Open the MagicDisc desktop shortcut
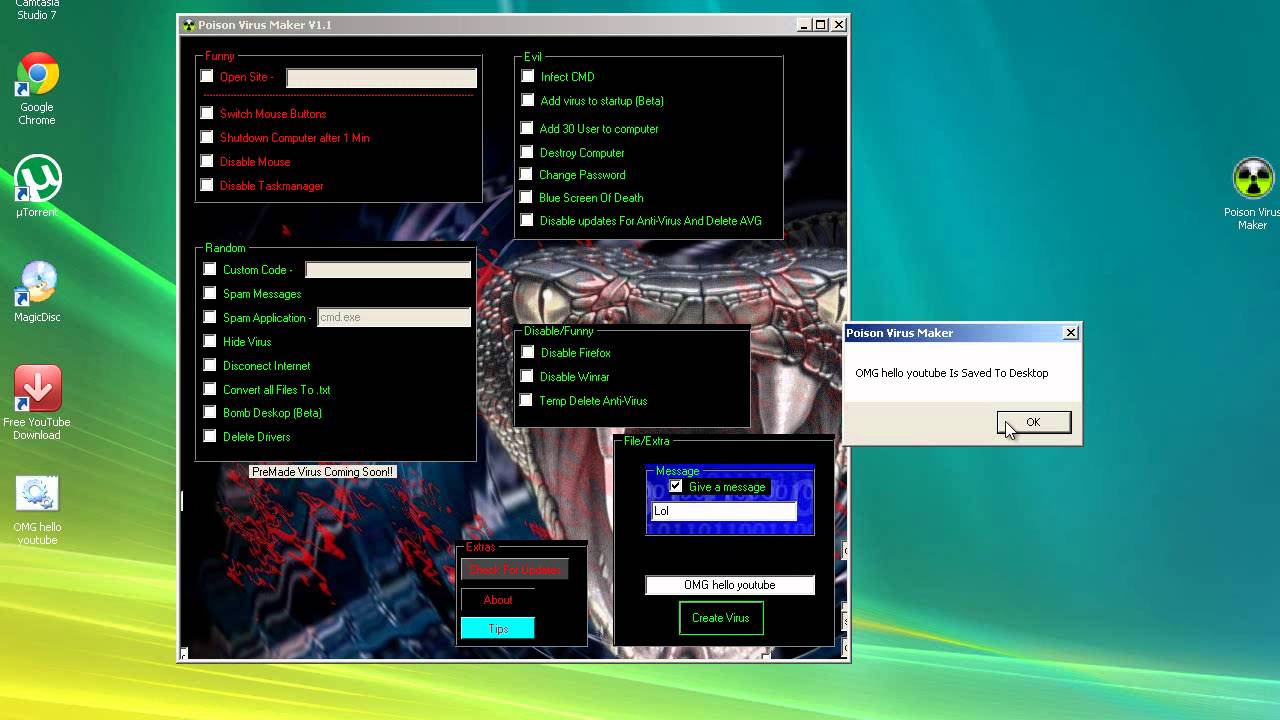 point(37,292)
